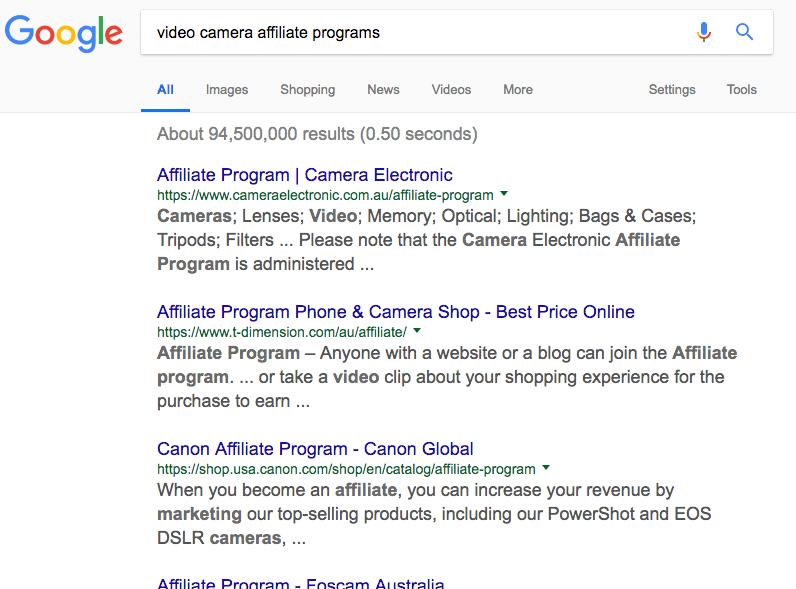Open Affiliate Program Phone & Camera Shop result
796x589 pixels.
pyautogui.click(x=395, y=312)
